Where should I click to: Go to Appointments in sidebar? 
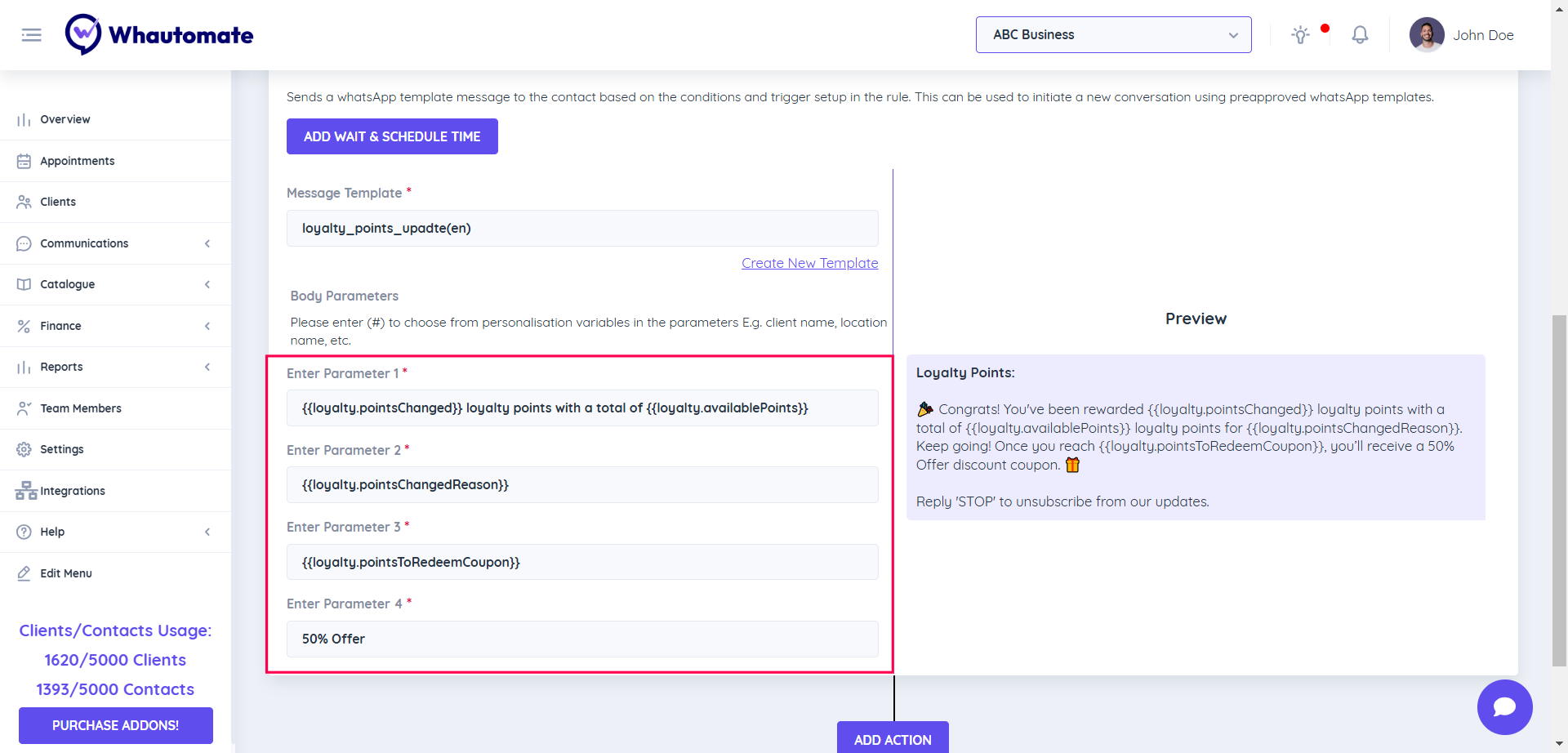pyautogui.click(x=77, y=161)
